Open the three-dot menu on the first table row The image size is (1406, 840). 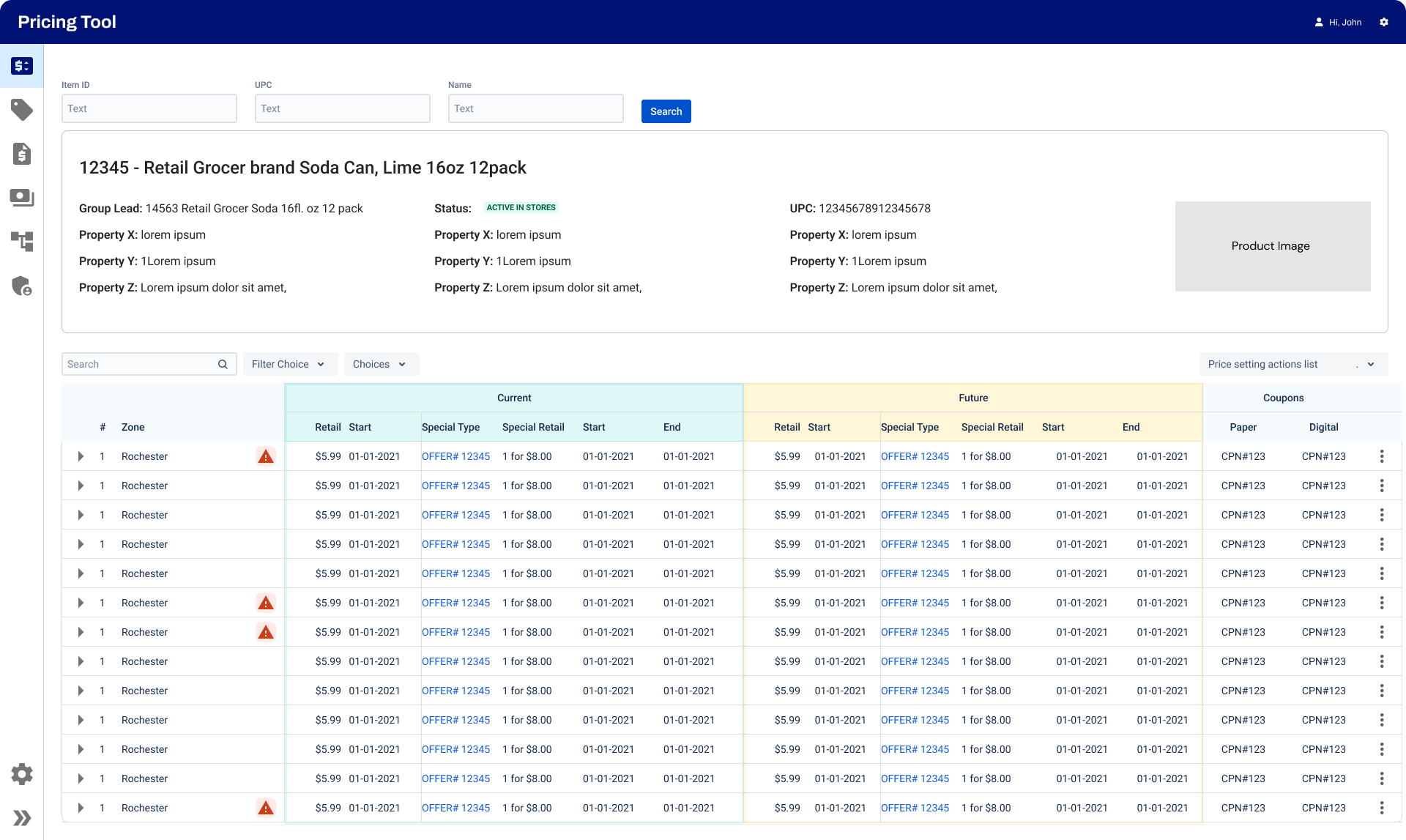click(x=1382, y=456)
